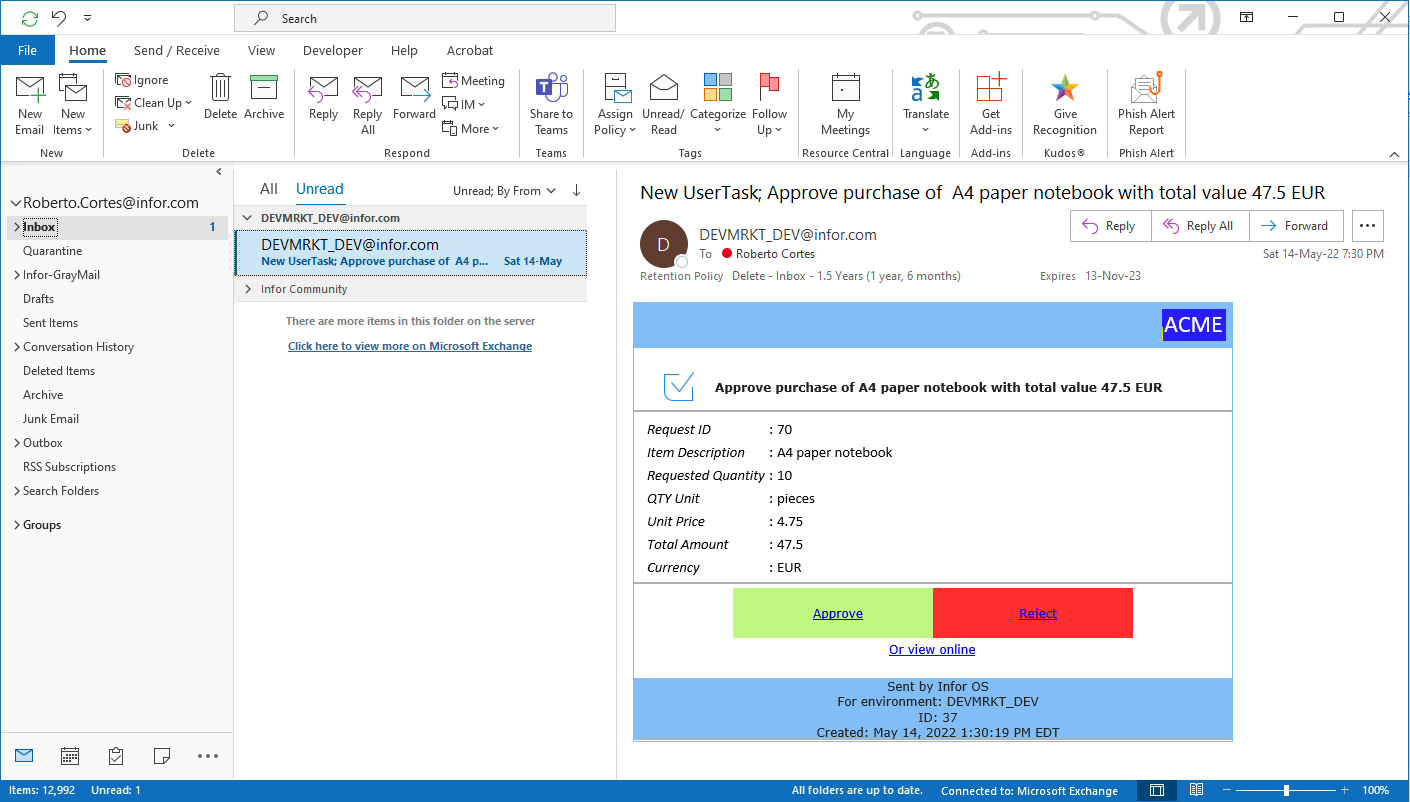Click the Send/Receive update icon
The height and width of the screenshot is (802, 1410).
pos(29,17)
